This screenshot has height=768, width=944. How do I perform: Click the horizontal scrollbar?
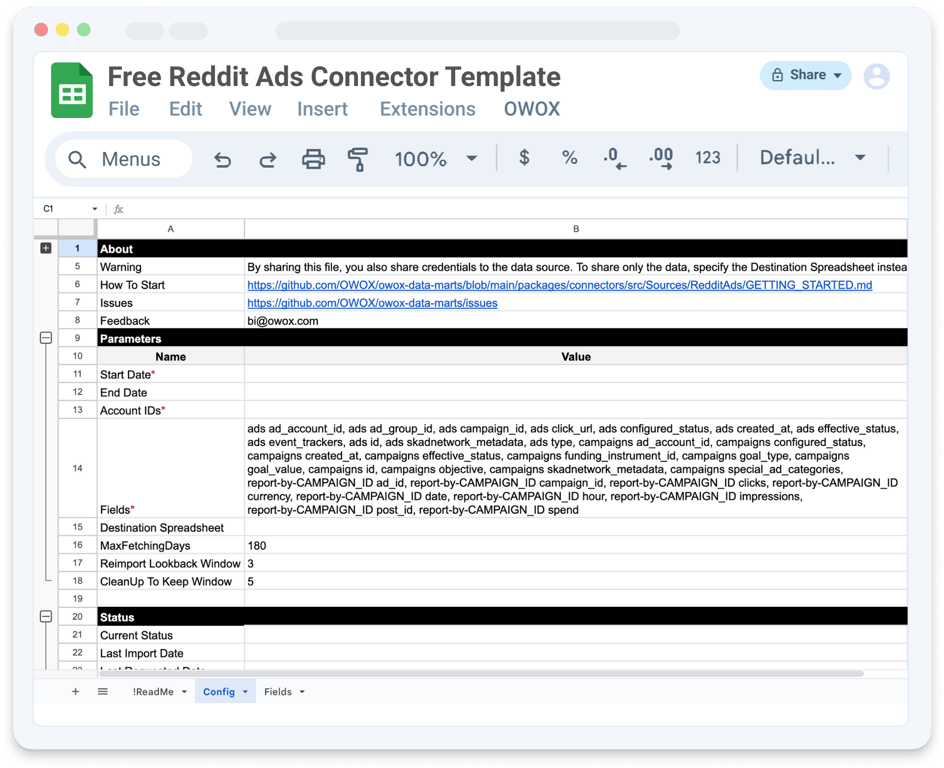click(x=480, y=674)
